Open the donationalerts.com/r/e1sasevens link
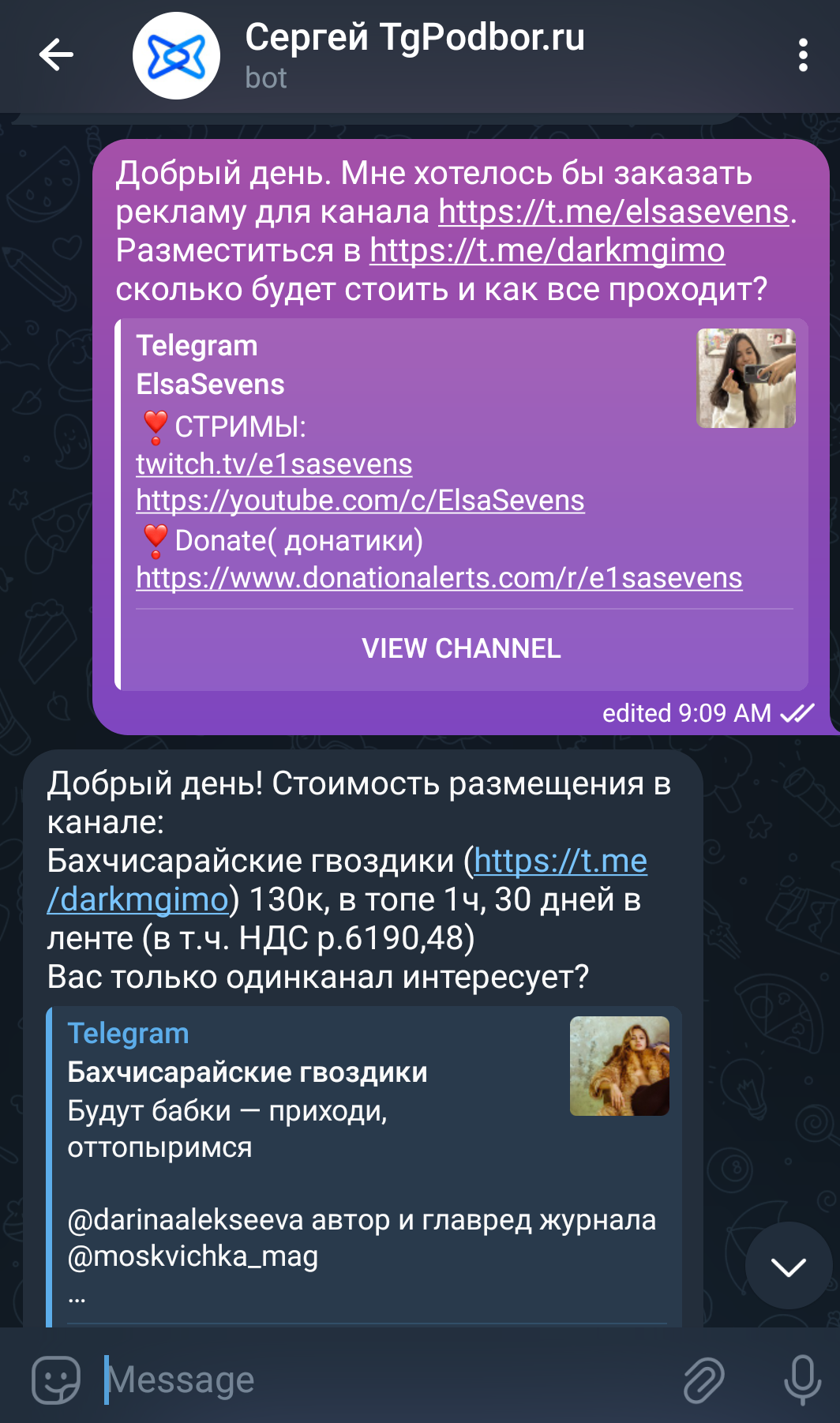840x1423 pixels. [439, 577]
